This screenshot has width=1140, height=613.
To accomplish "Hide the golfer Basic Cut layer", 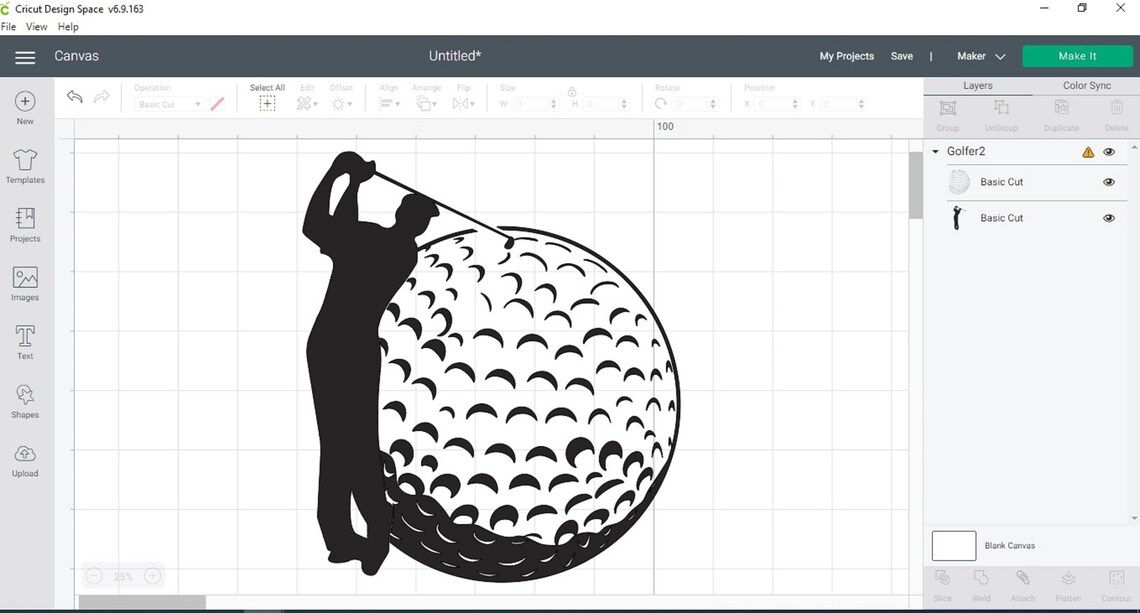I will (1108, 217).
